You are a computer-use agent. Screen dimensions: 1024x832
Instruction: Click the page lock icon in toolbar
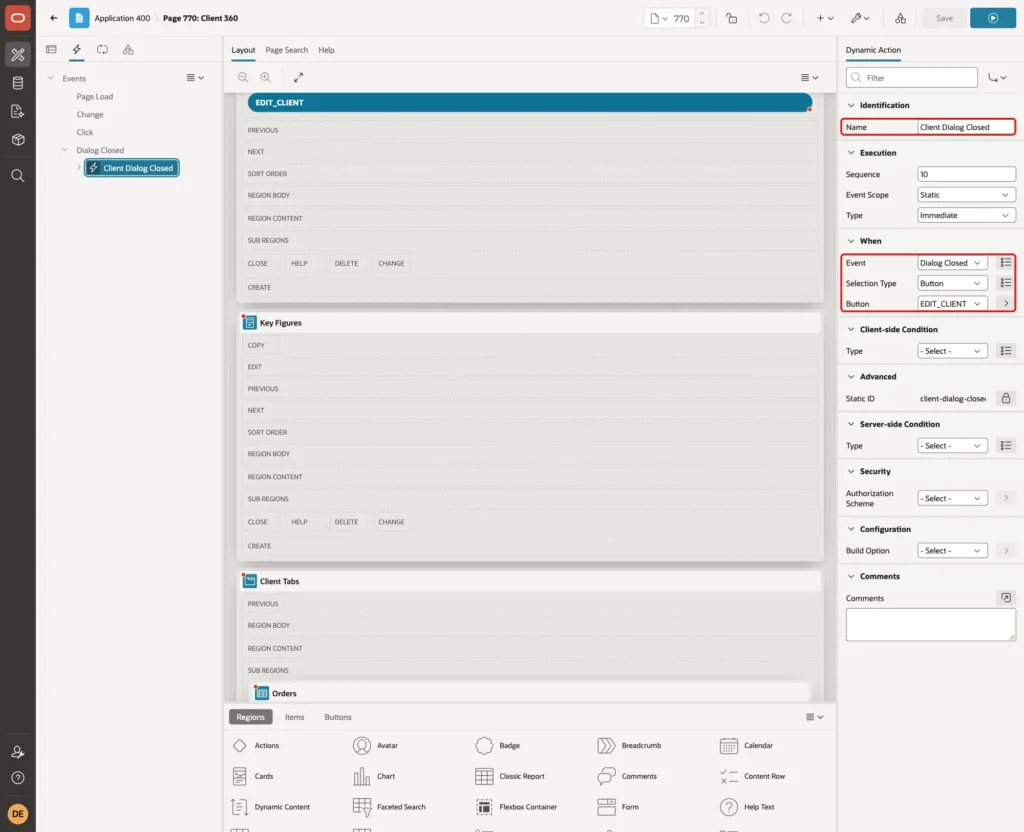[x=731, y=18]
